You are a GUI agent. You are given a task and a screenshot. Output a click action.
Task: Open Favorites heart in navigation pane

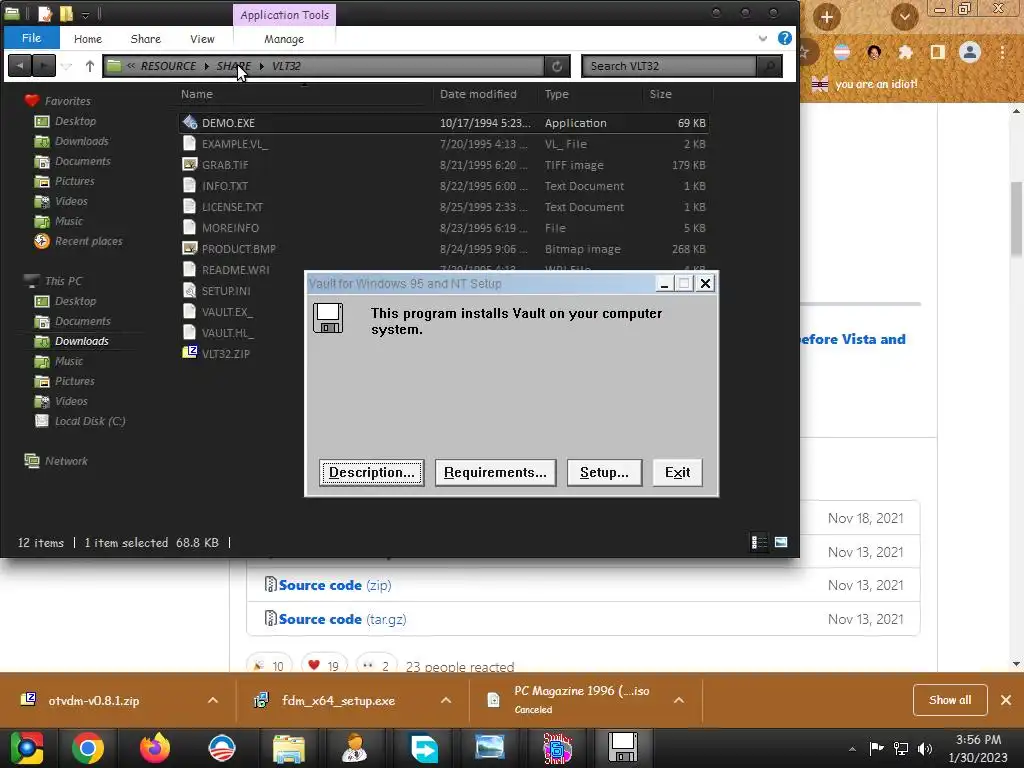(x=31, y=101)
